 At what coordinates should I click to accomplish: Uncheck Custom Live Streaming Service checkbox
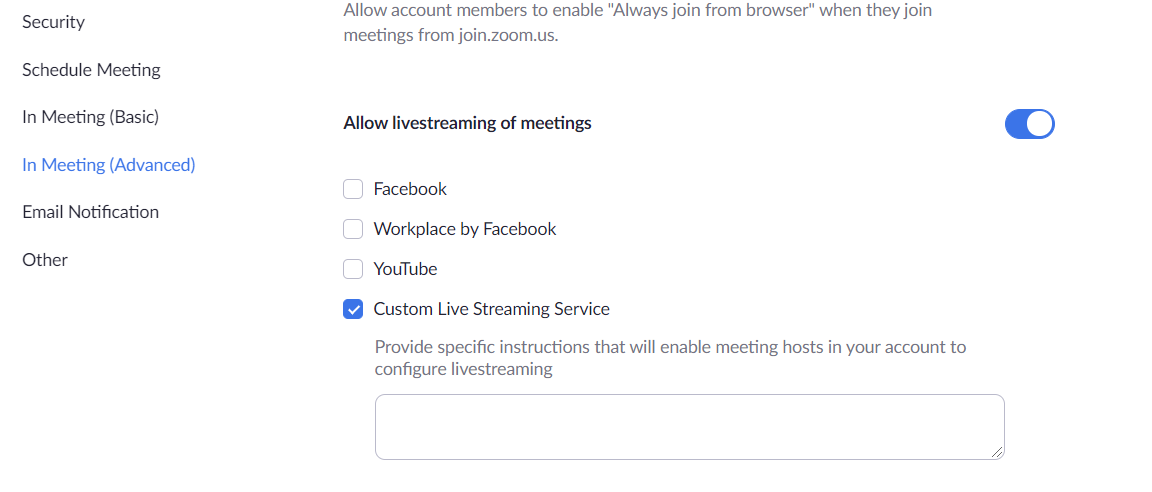click(x=353, y=309)
